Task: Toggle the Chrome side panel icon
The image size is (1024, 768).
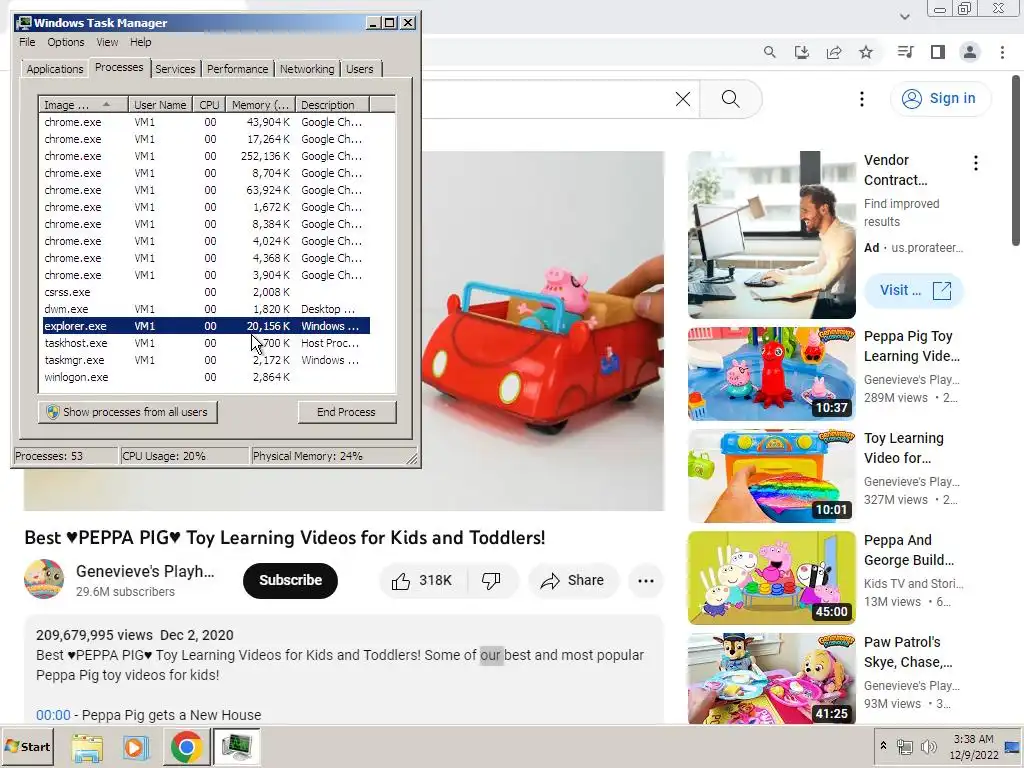Action: (x=938, y=52)
